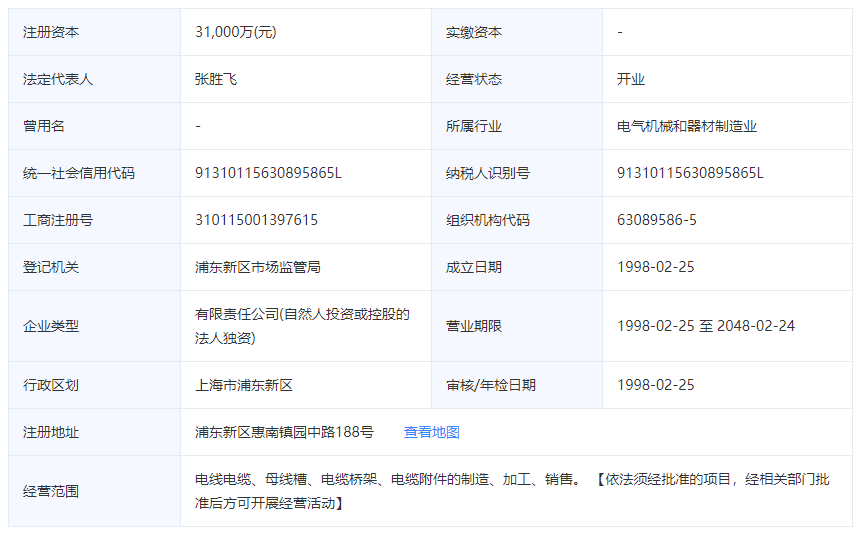Click the 经营范围 label cell
The height and width of the screenshot is (533, 860).
51,491
